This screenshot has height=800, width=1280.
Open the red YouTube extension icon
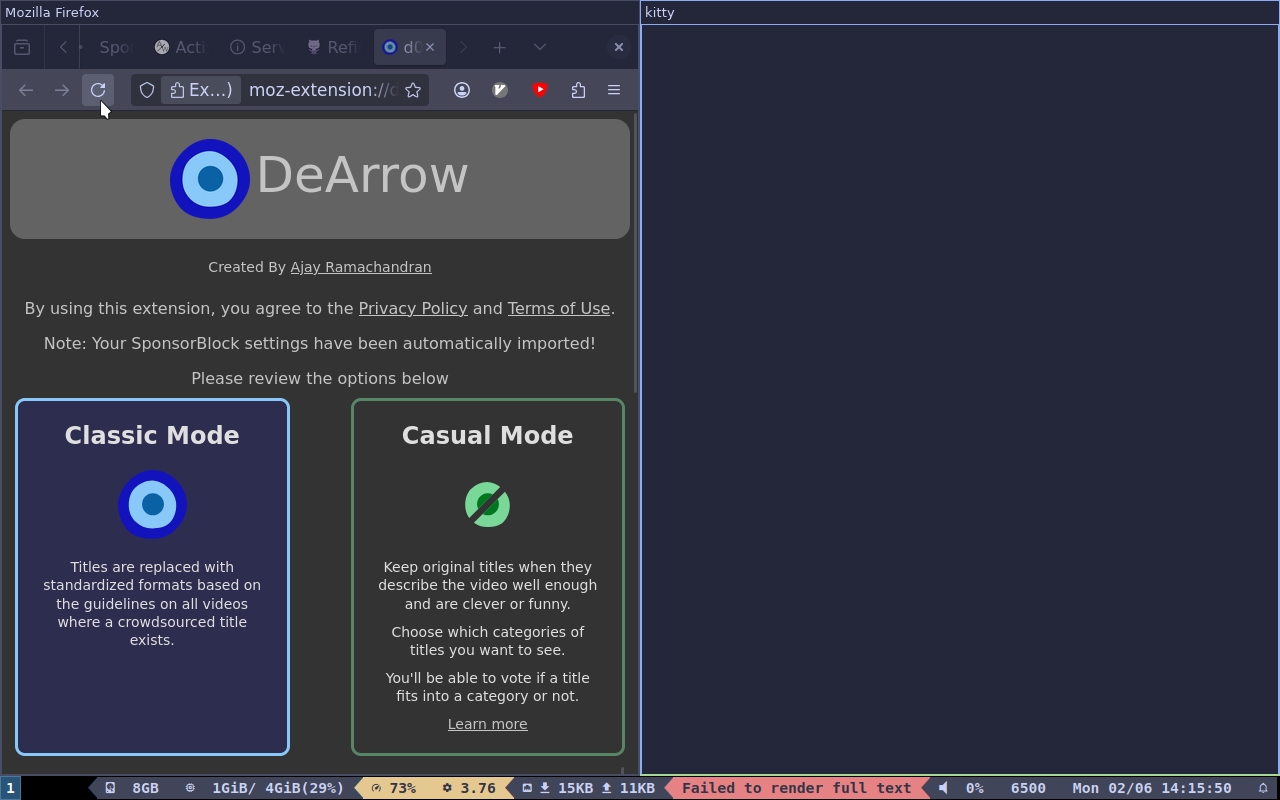coord(540,90)
